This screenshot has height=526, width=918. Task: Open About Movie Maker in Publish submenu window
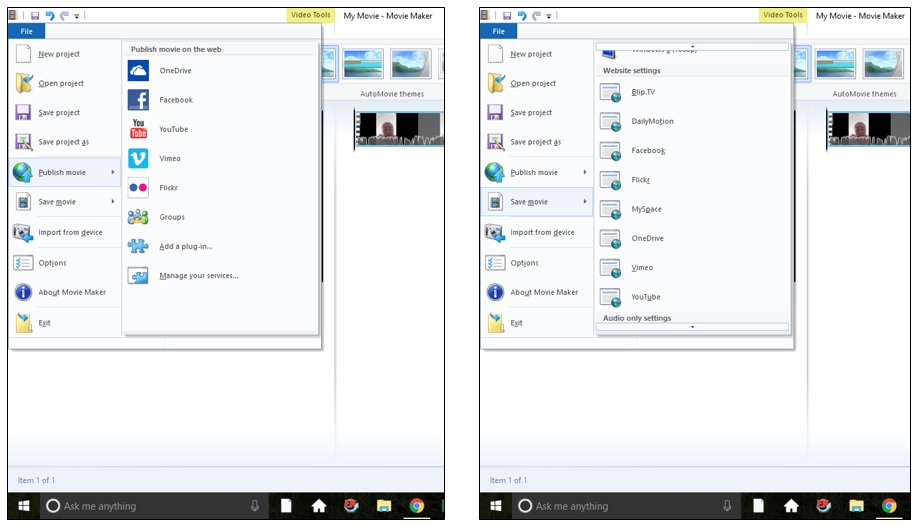coord(65,292)
